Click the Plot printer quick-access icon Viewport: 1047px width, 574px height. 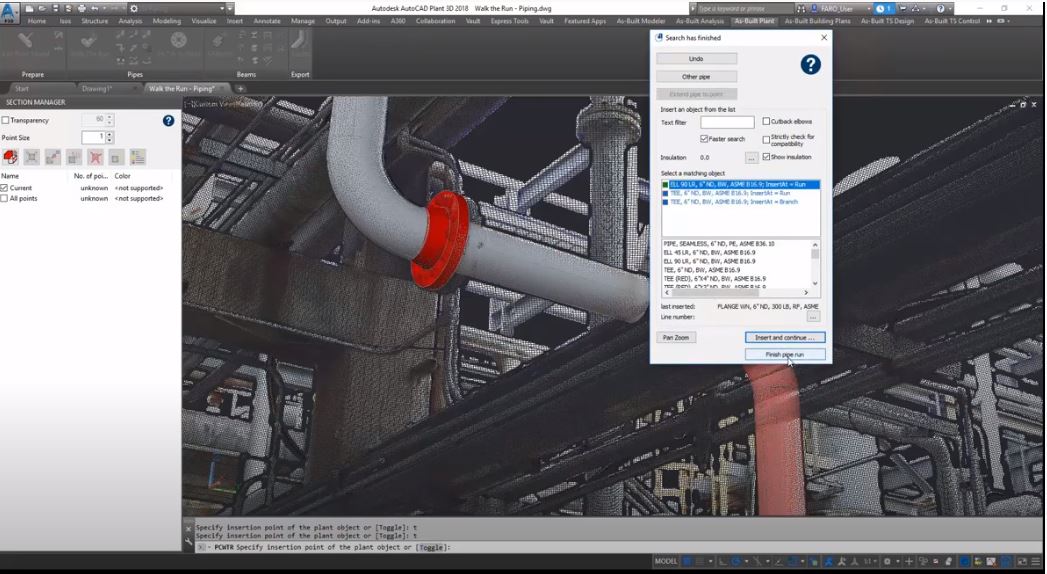(x=81, y=9)
